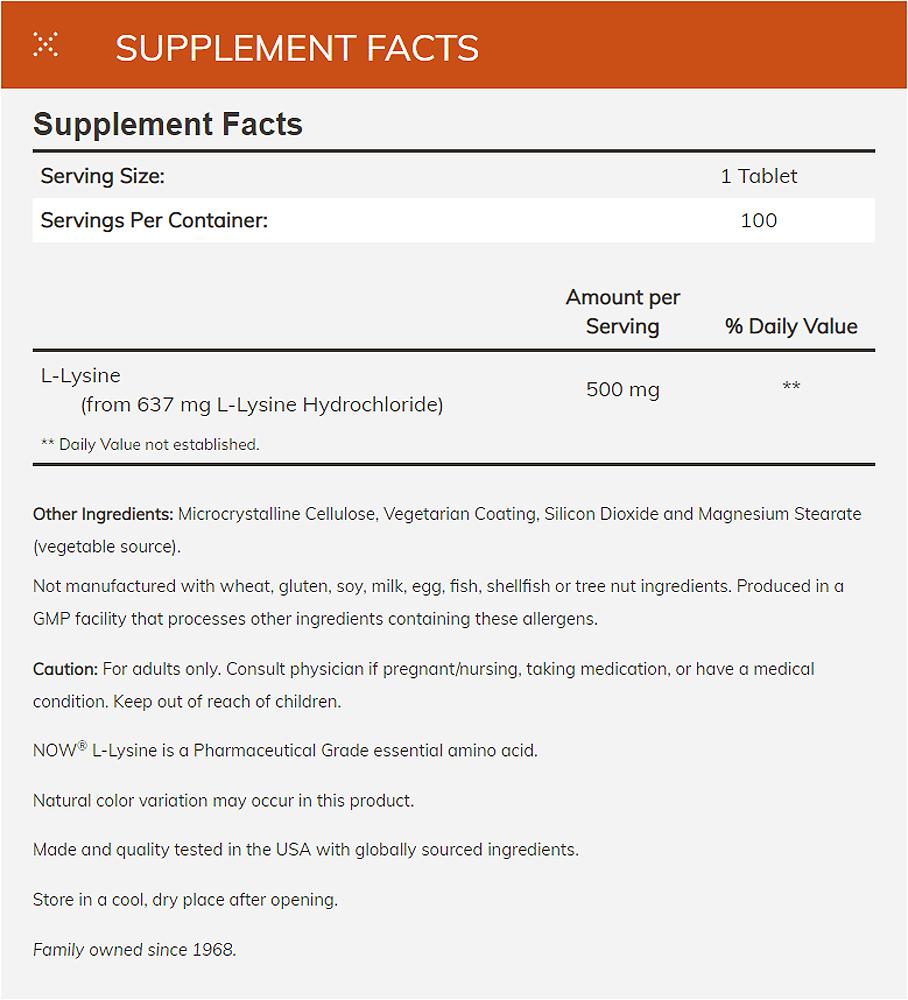The image size is (908, 1000).
Task: Click the L-Lysine ingredient name
Action: coord(80,375)
